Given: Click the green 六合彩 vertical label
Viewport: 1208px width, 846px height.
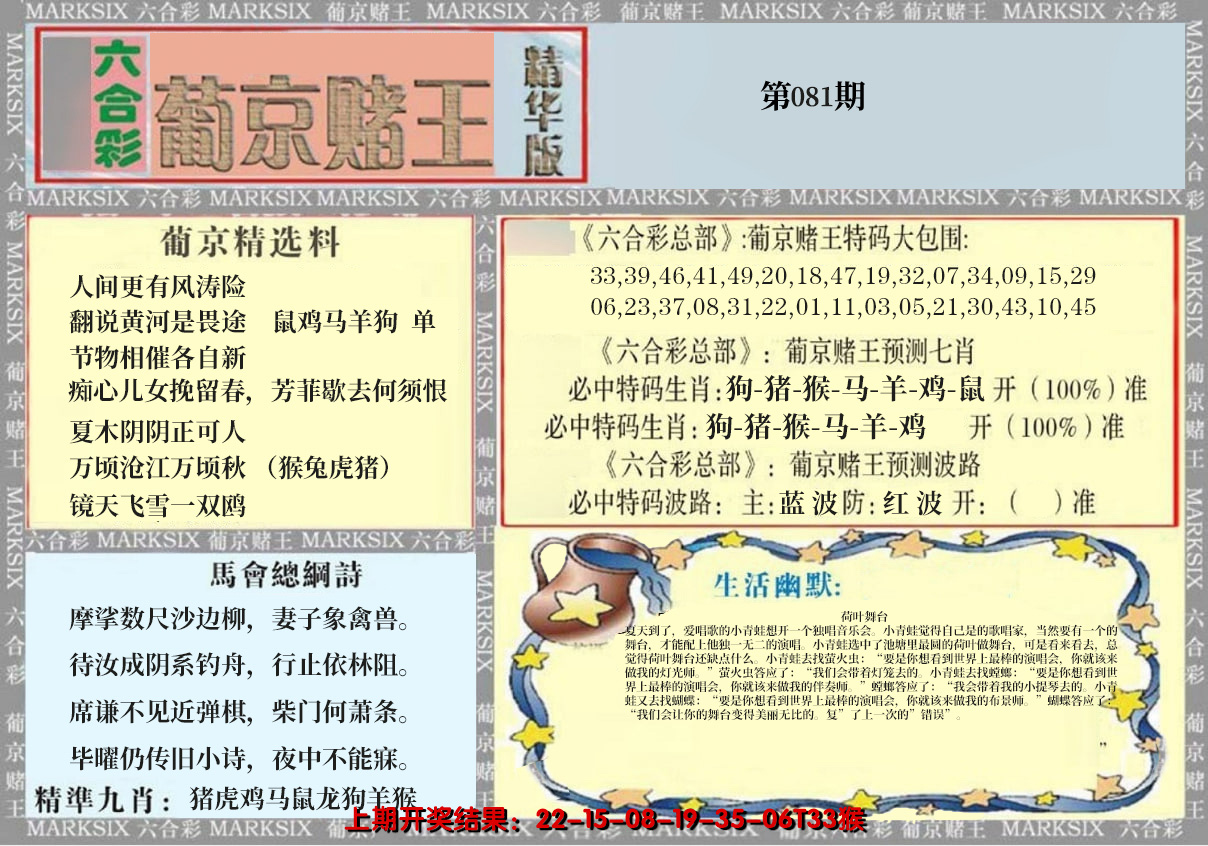Looking at the screenshot, I should click(x=120, y=104).
